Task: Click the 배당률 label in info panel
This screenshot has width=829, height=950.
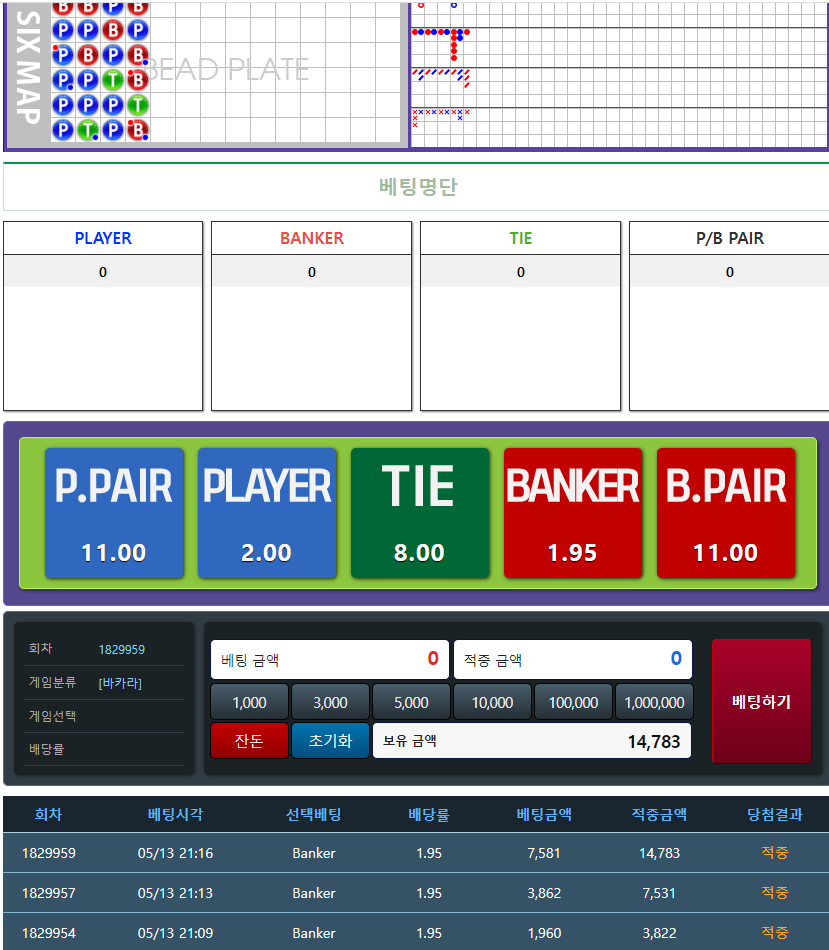Action: point(46,749)
